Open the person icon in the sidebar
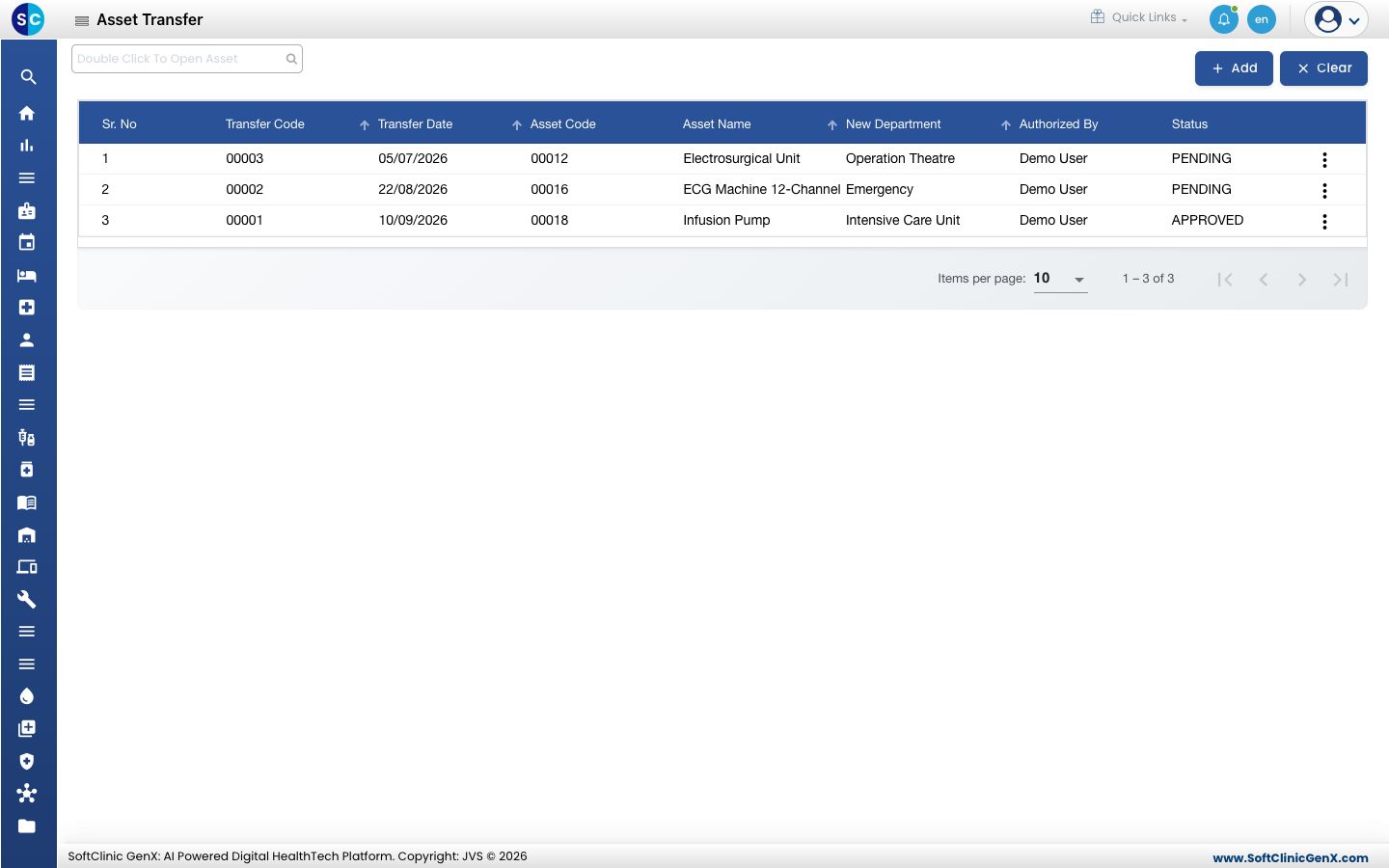Screen dimensions: 1389x868 click(27, 340)
